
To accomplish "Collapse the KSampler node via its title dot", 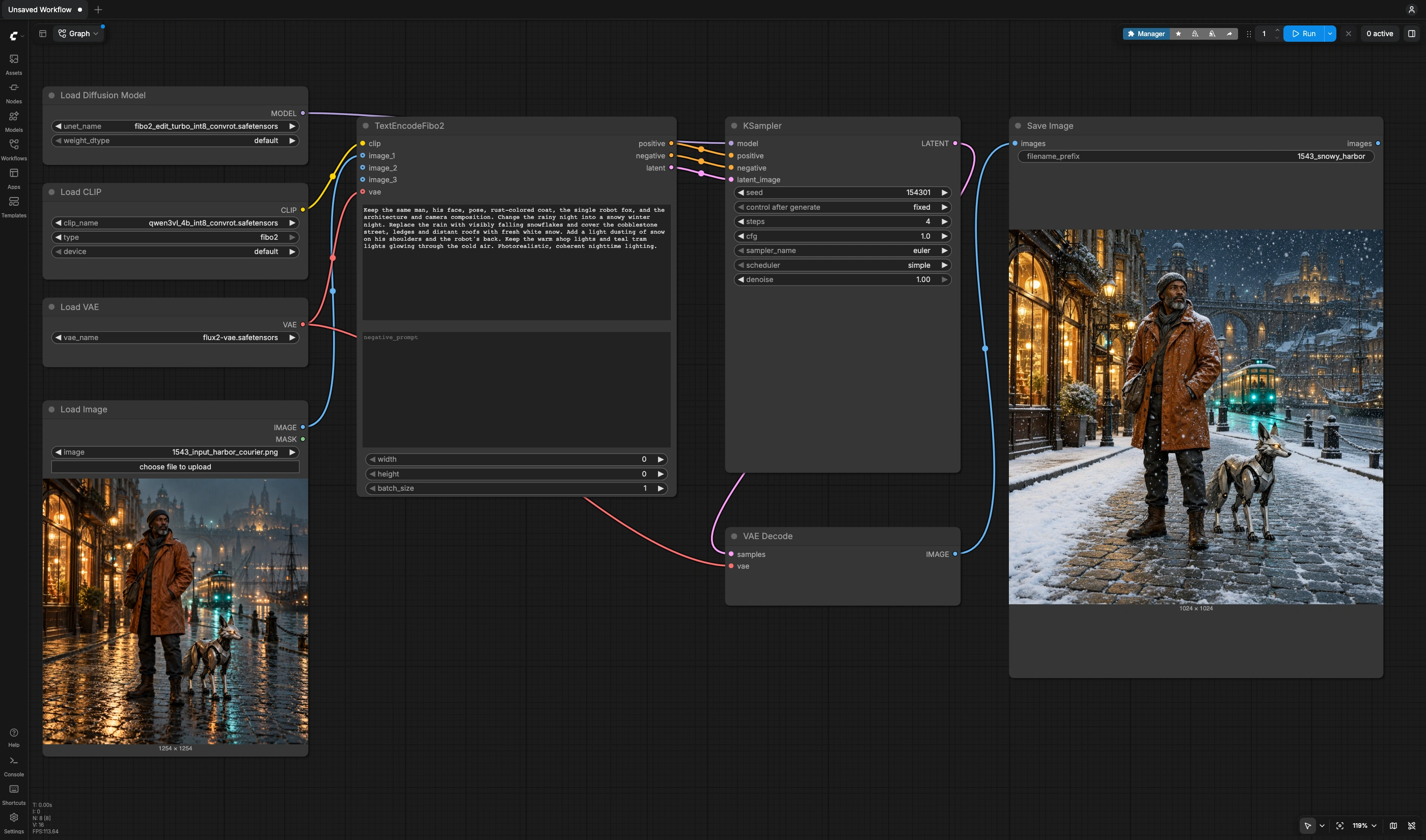I will pos(734,126).
